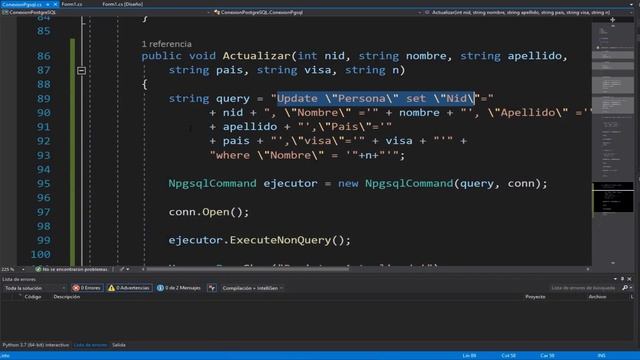Switch to the Form1.cs tab
Screen dimensions: 640x360
pyautogui.click(x=72, y=4)
